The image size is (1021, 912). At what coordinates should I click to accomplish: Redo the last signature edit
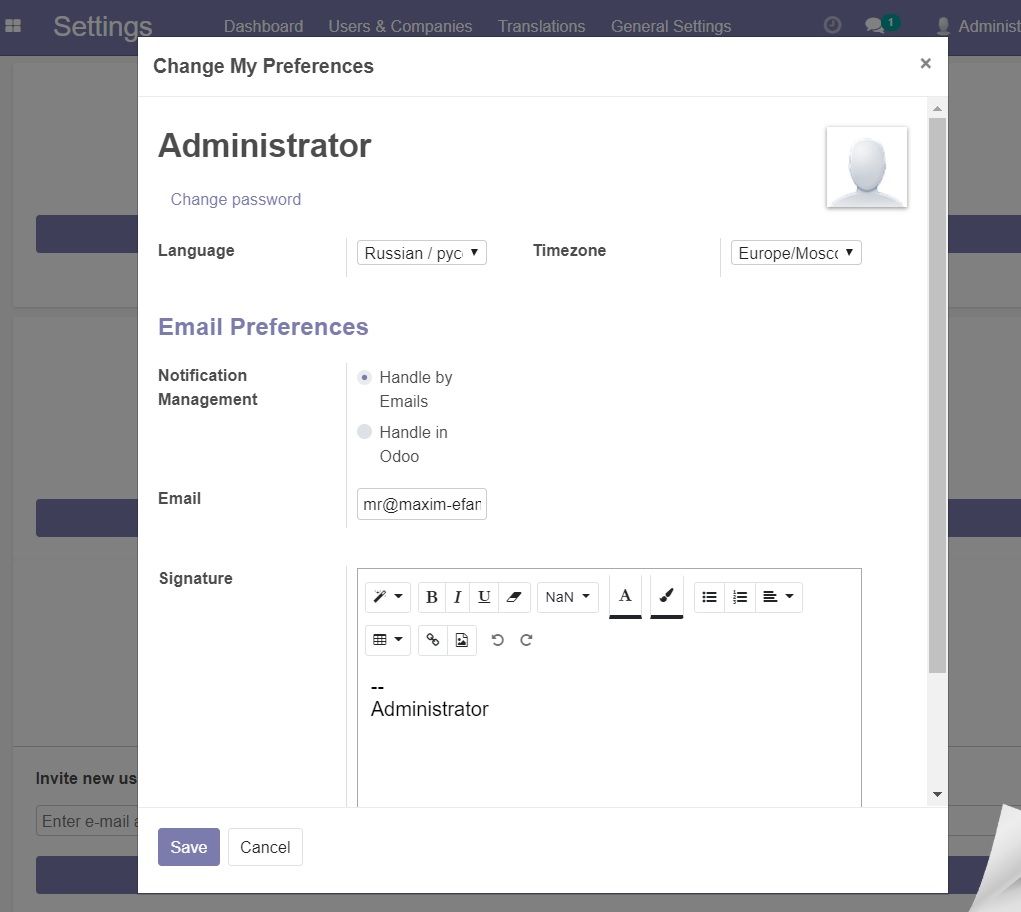[x=526, y=640]
